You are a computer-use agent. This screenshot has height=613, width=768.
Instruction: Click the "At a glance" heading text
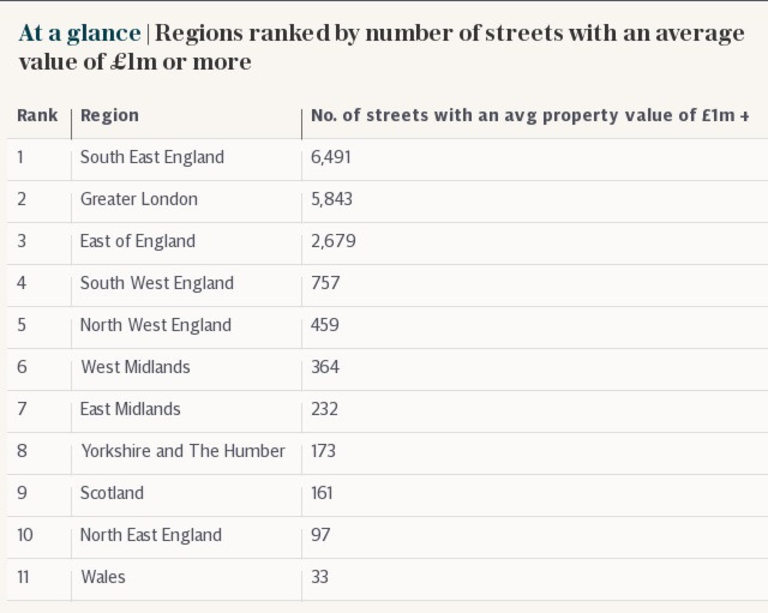(79, 34)
